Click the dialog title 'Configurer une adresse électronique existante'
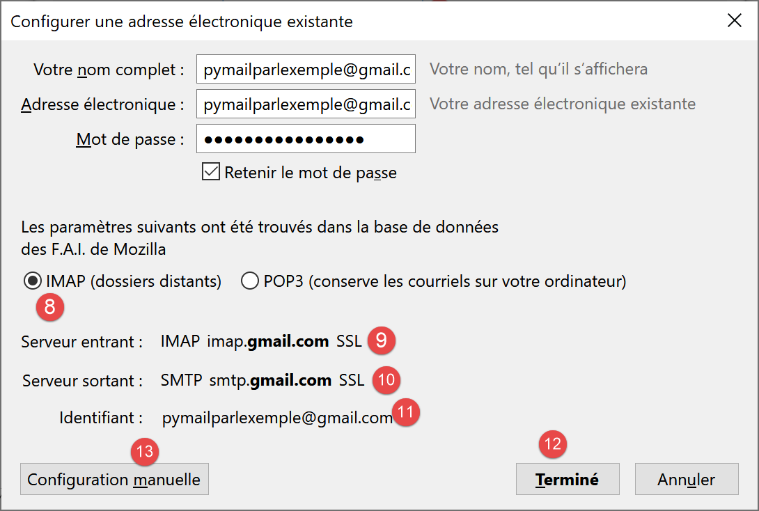Screen dimensions: 759x511 tap(181, 20)
